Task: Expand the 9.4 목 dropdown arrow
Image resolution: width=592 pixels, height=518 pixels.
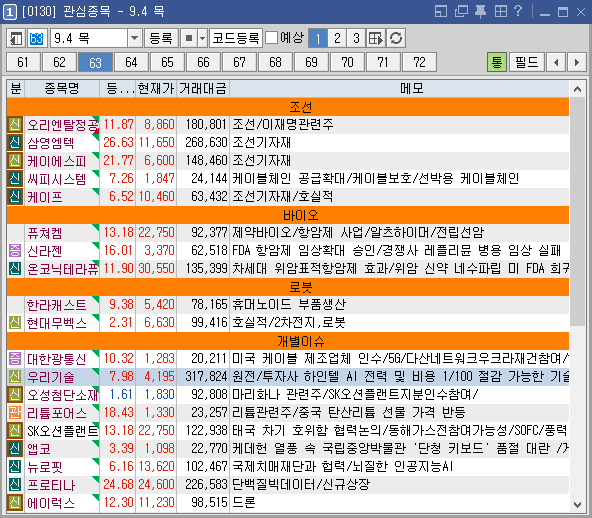Action: [x=134, y=38]
